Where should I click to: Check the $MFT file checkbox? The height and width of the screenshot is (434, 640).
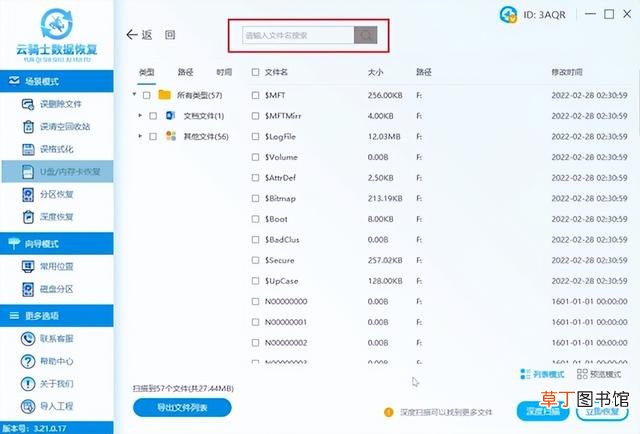(256, 95)
